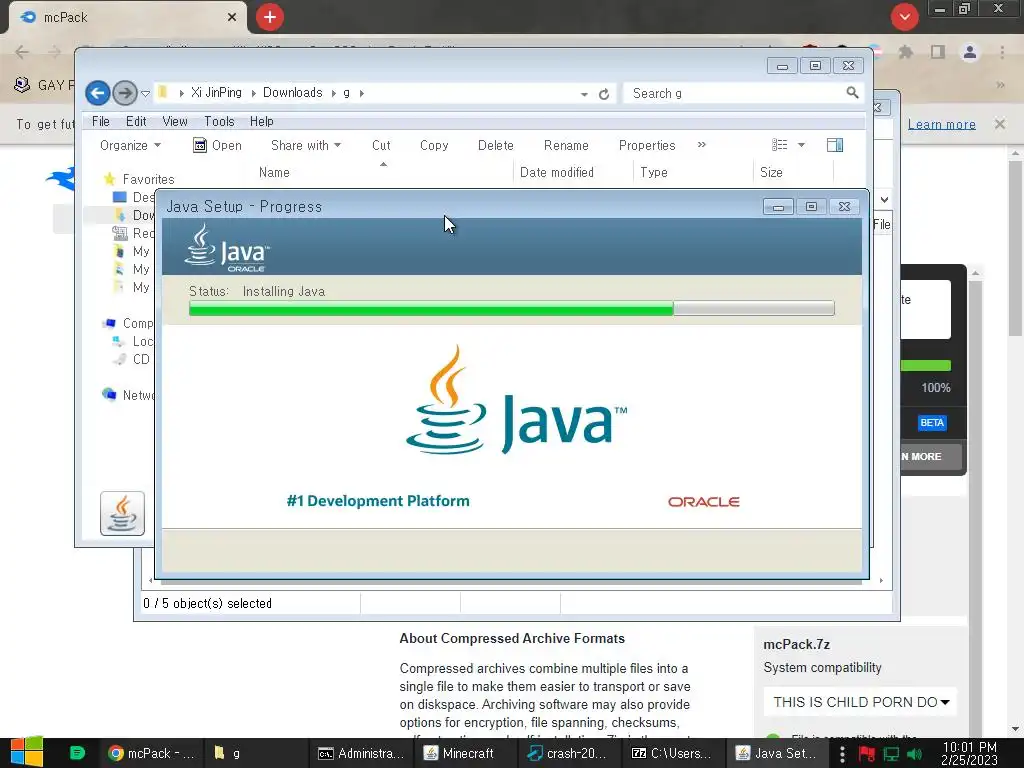Click Delete in Explorer toolbar
This screenshot has width=1024, height=768.
495,145
